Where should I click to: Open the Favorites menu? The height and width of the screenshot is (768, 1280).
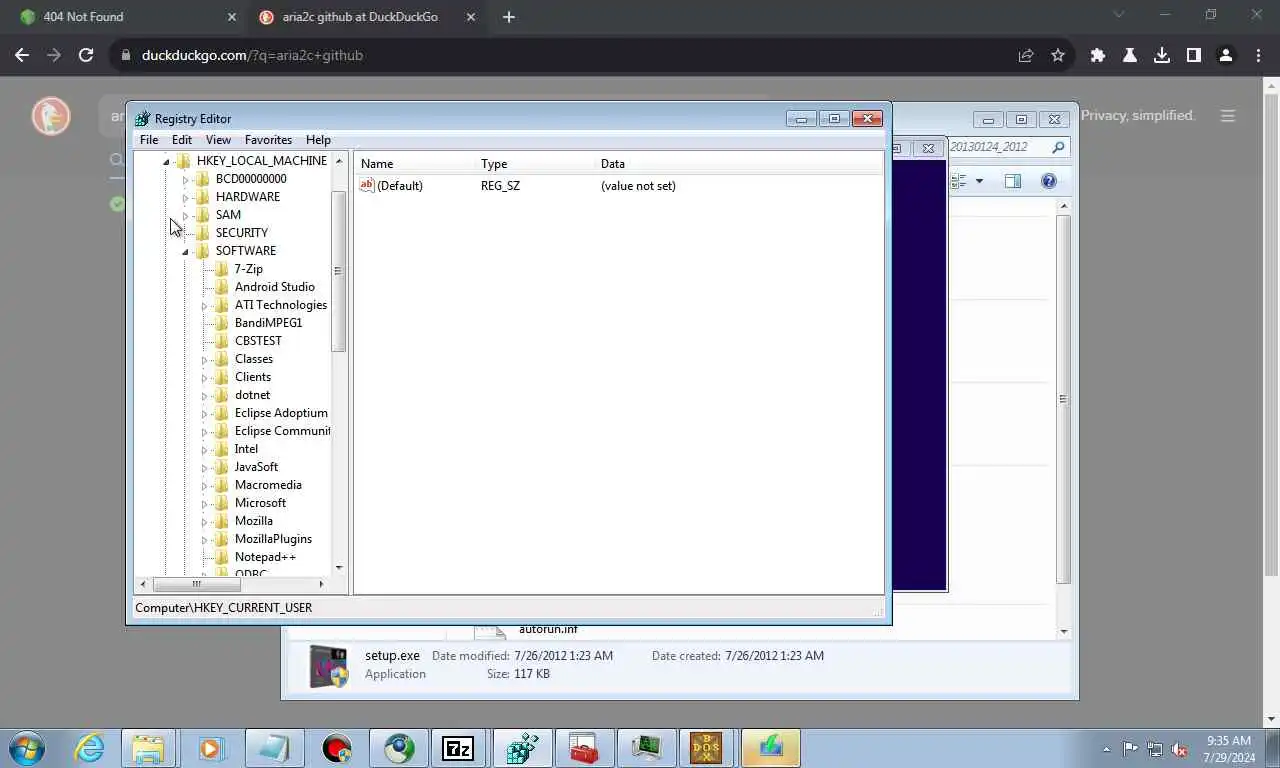(x=269, y=140)
